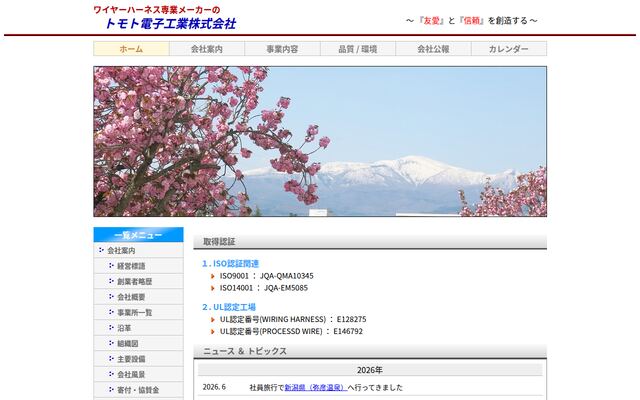The image size is (640, 400).
Task: Open 組織図 in the sidebar menu
Action: click(x=138, y=343)
